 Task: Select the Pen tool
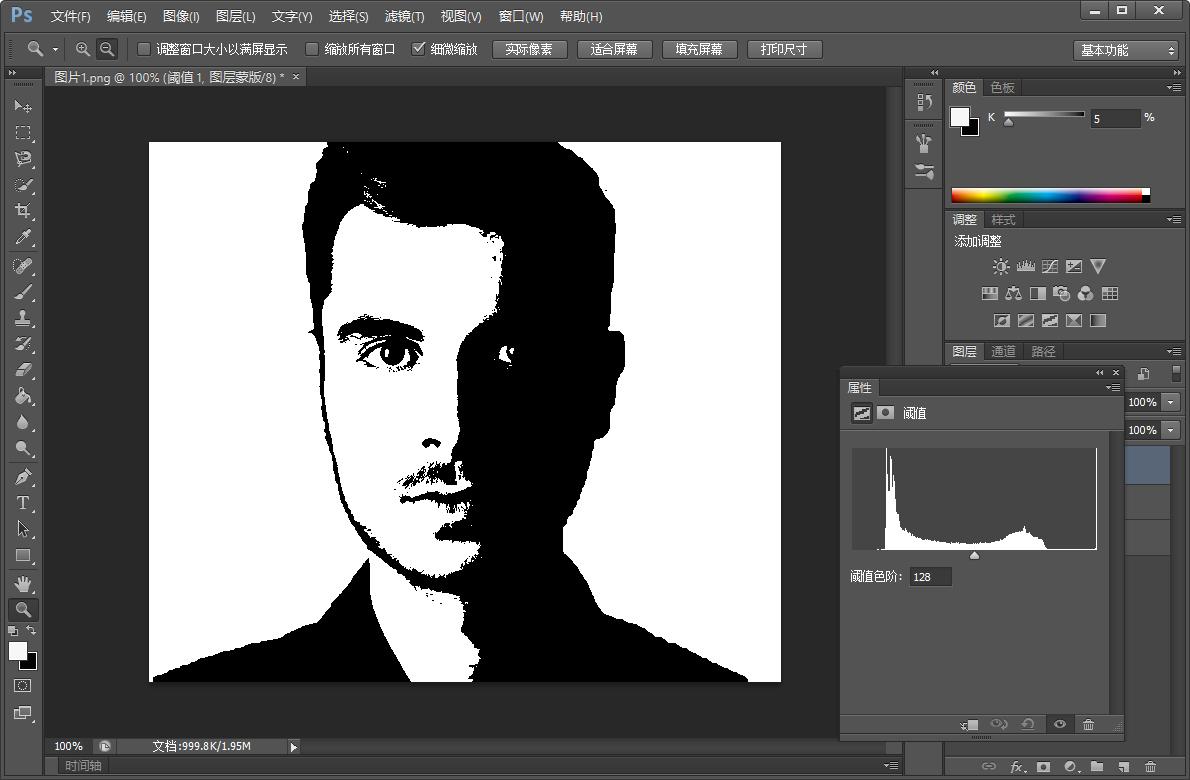23,476
